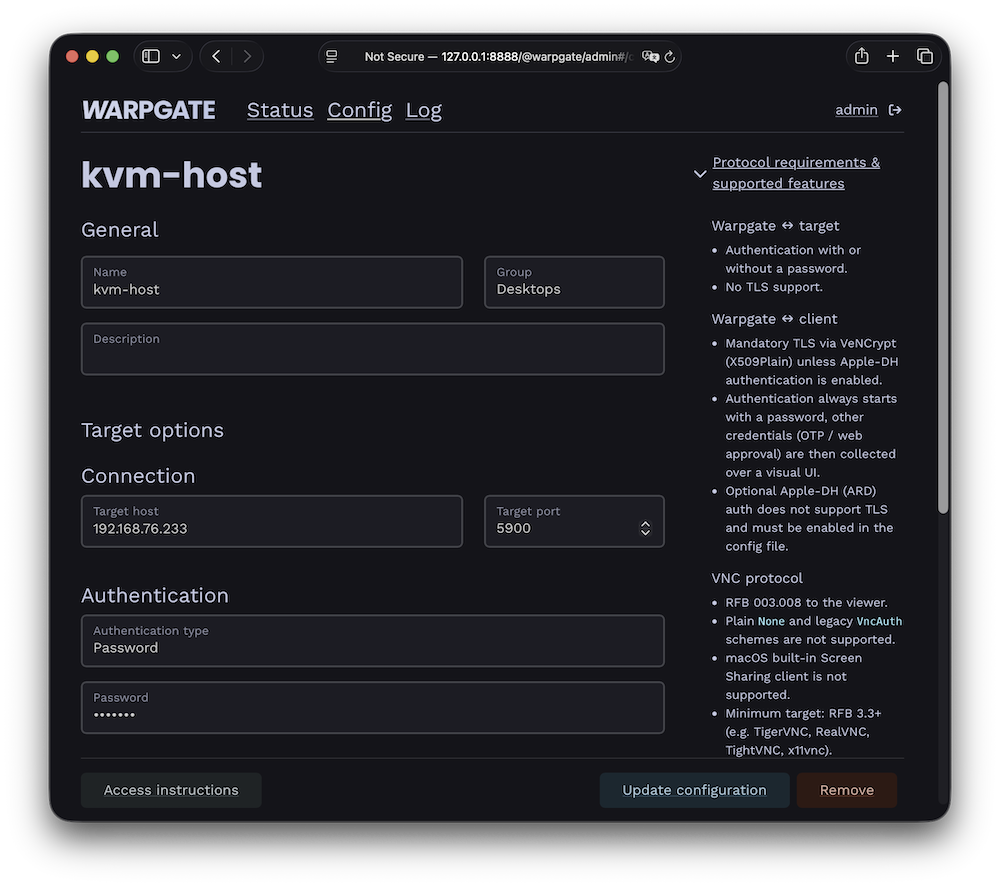
Task: Click the translate icon in address bar
Action: click(650, 56)
